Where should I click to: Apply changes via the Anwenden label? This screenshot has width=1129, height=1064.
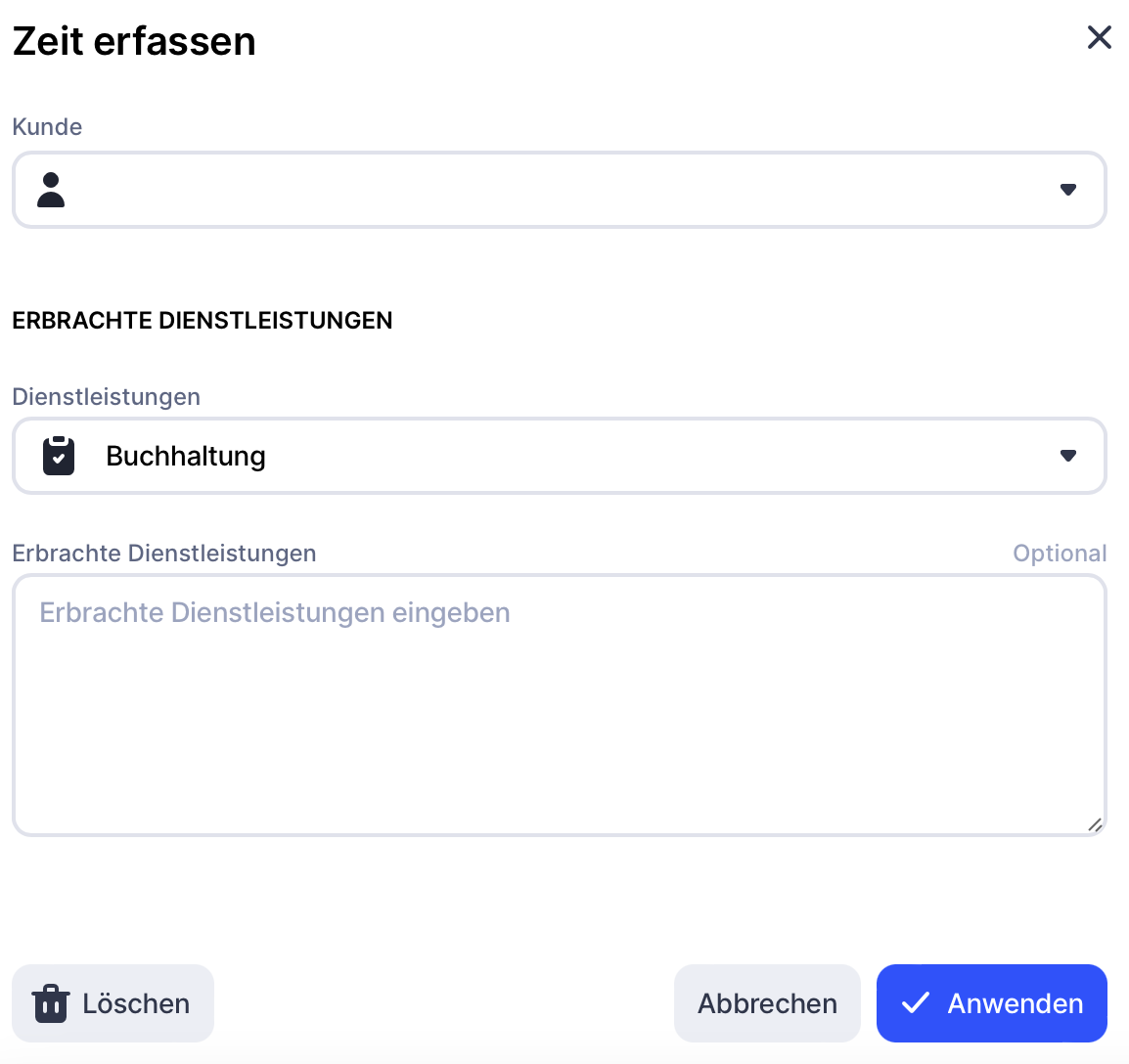click(1015, 1003)
